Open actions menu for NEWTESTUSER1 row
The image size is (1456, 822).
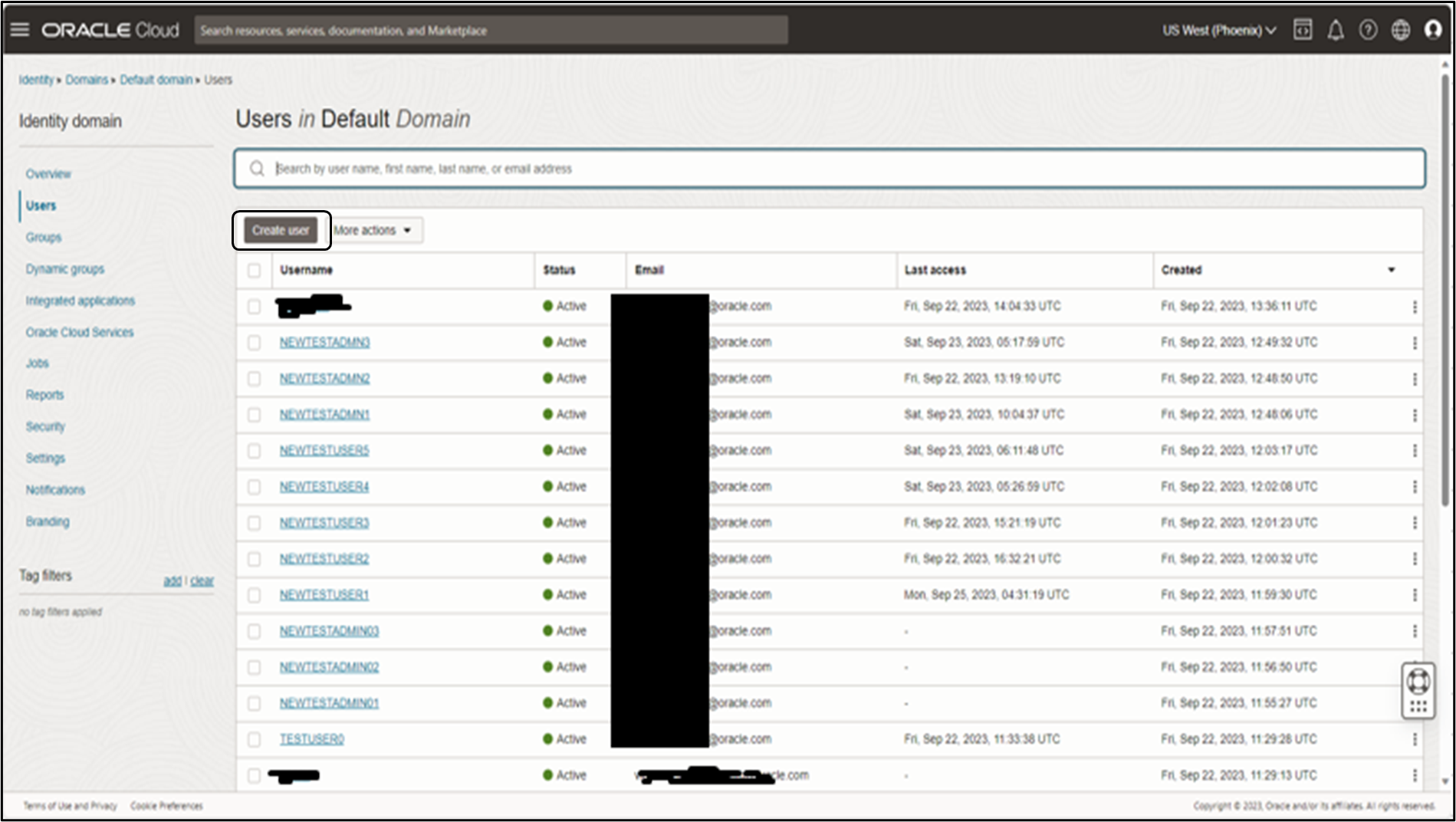coord(1415,595)
